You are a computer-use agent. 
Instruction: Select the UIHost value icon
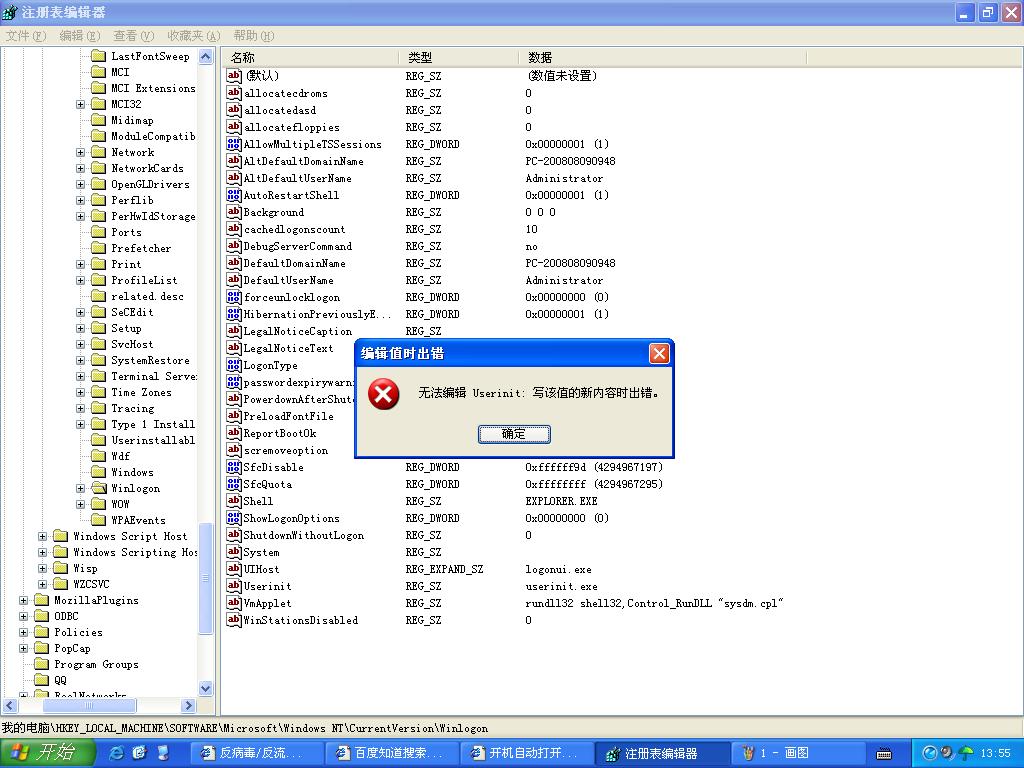coord(234,569)
